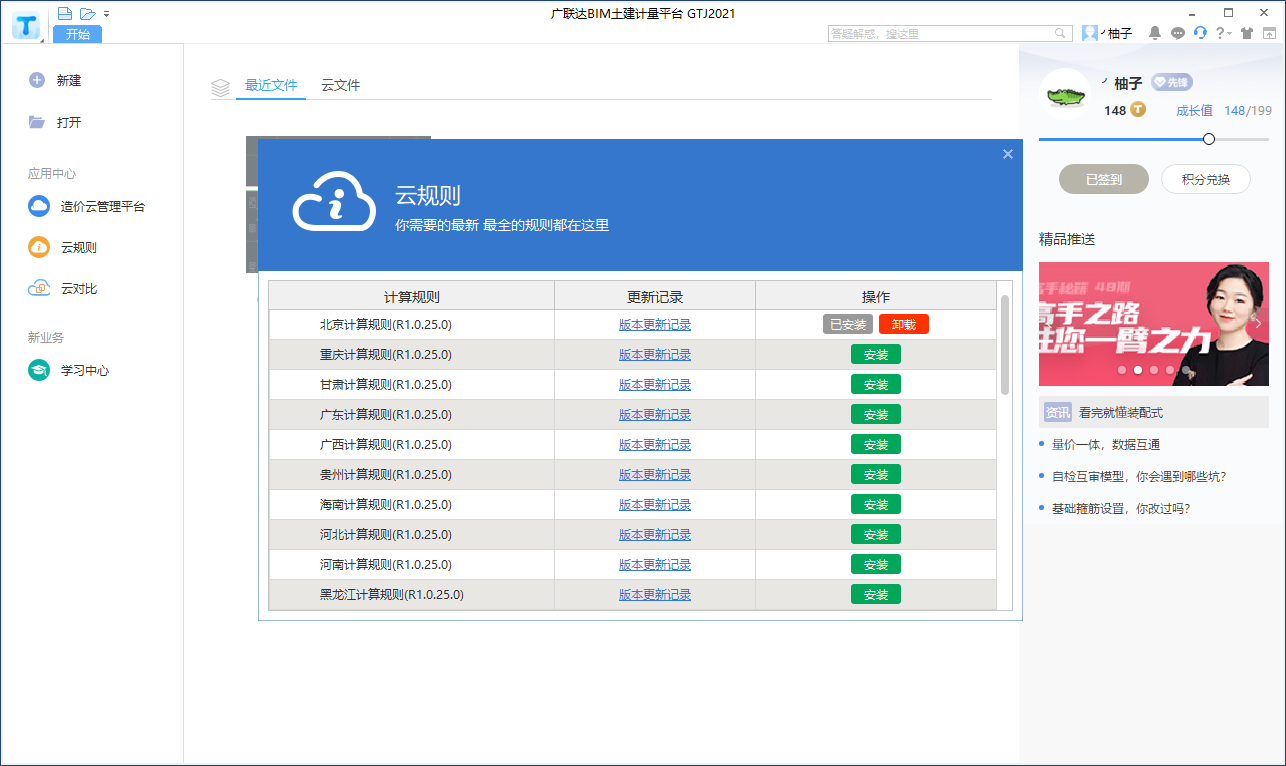1286x766 pixels.
Task: Install 海南计算规则
Action: coord(876,504)
